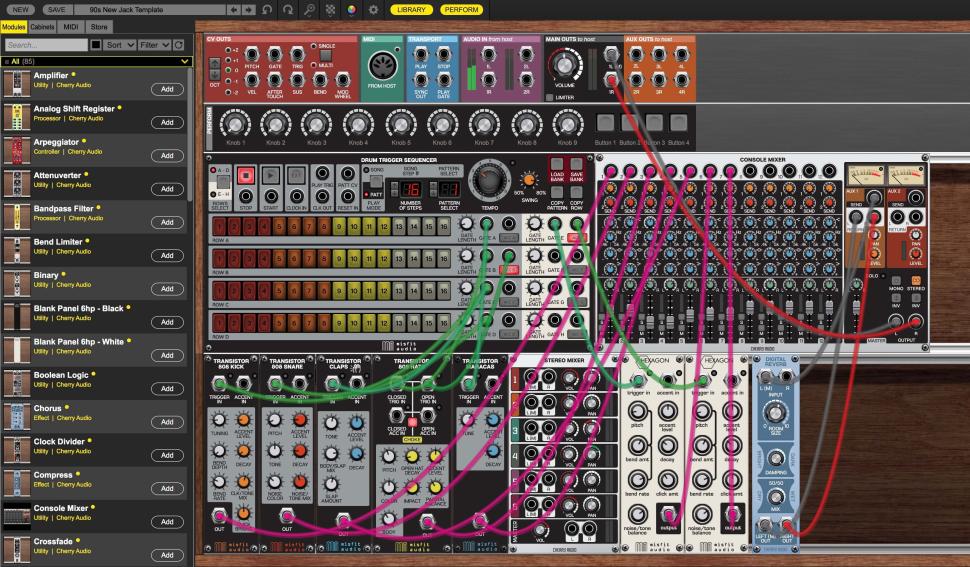970x567 pixels.
Task: Click the orange SWING knob
Action: pyautogui.click(x=528, y=180)
